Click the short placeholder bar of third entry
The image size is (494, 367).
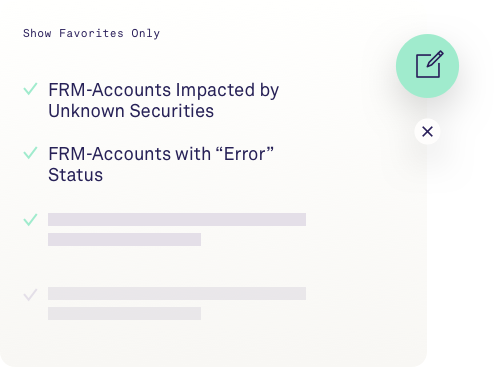click(x=124, y=239)
